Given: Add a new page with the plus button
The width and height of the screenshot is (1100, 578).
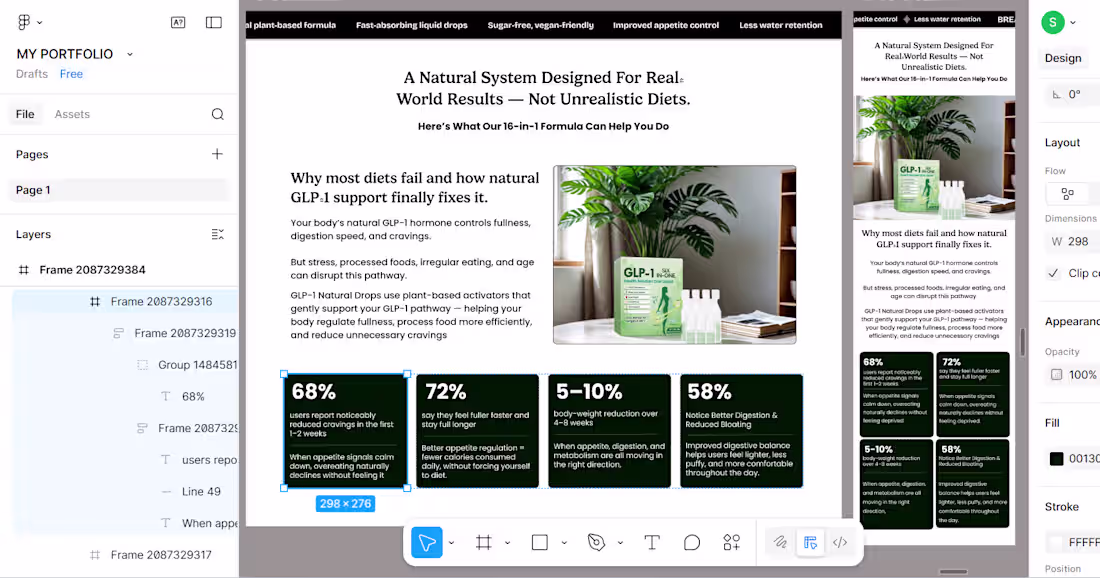Looking at the screenshot, I should pyautogui.click(x=217, y=154).
